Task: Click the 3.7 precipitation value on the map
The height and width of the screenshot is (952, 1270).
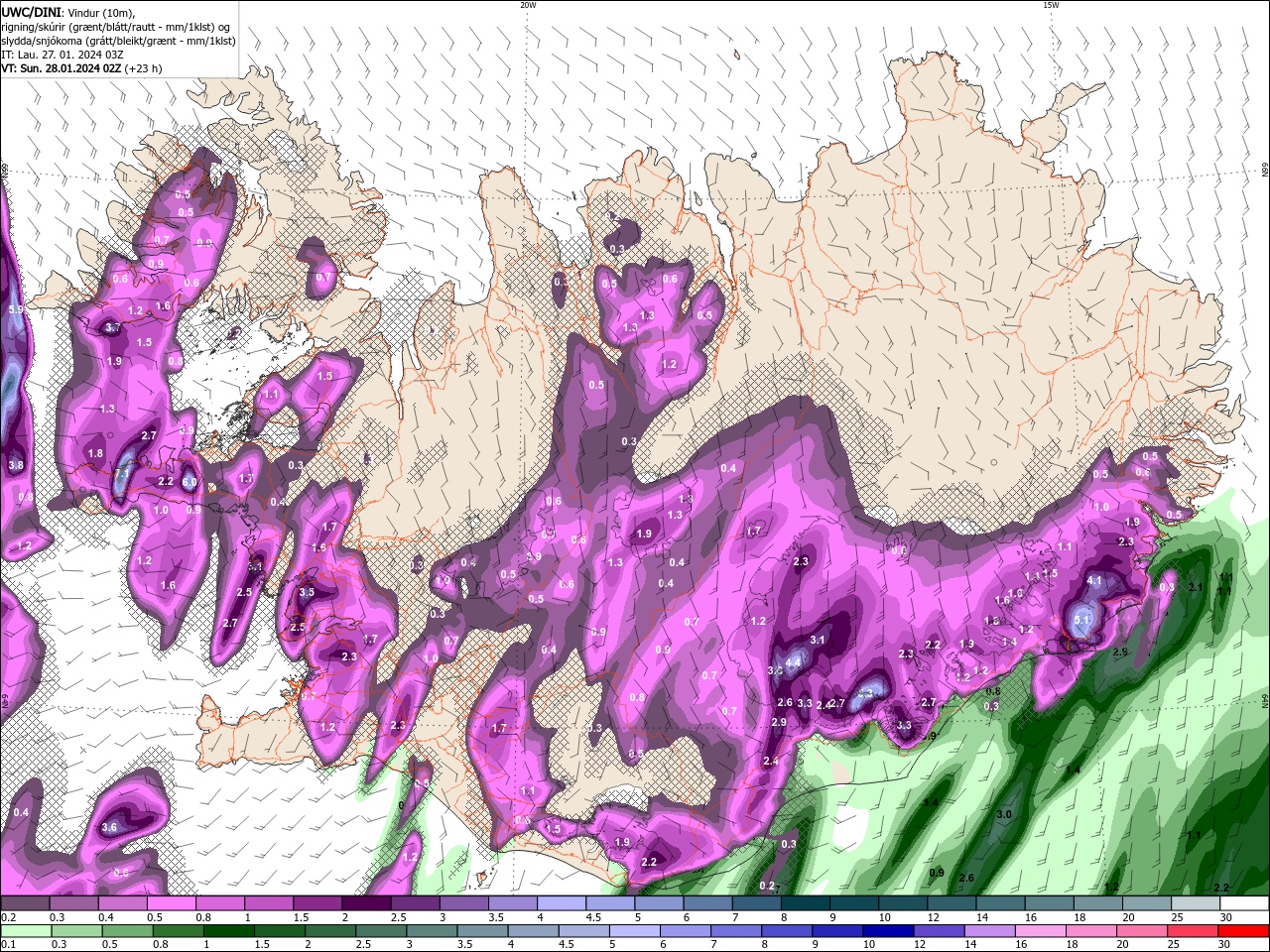Action: [x=112, y=327]
